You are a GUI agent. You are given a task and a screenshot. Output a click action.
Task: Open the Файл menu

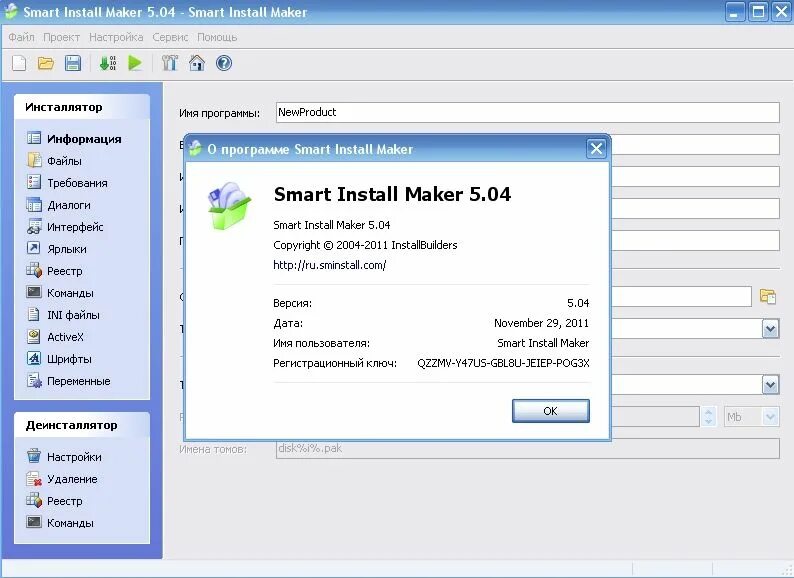[21, 37]
